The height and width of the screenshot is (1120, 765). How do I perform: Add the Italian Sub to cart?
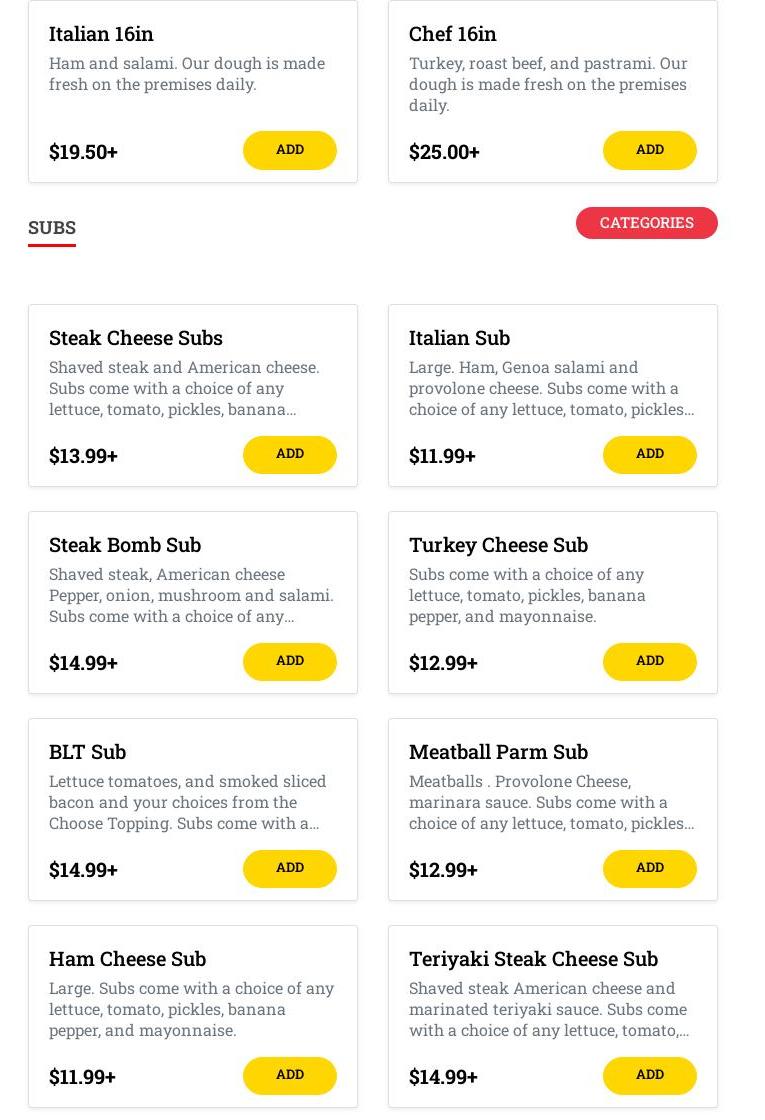coord(649,454)
